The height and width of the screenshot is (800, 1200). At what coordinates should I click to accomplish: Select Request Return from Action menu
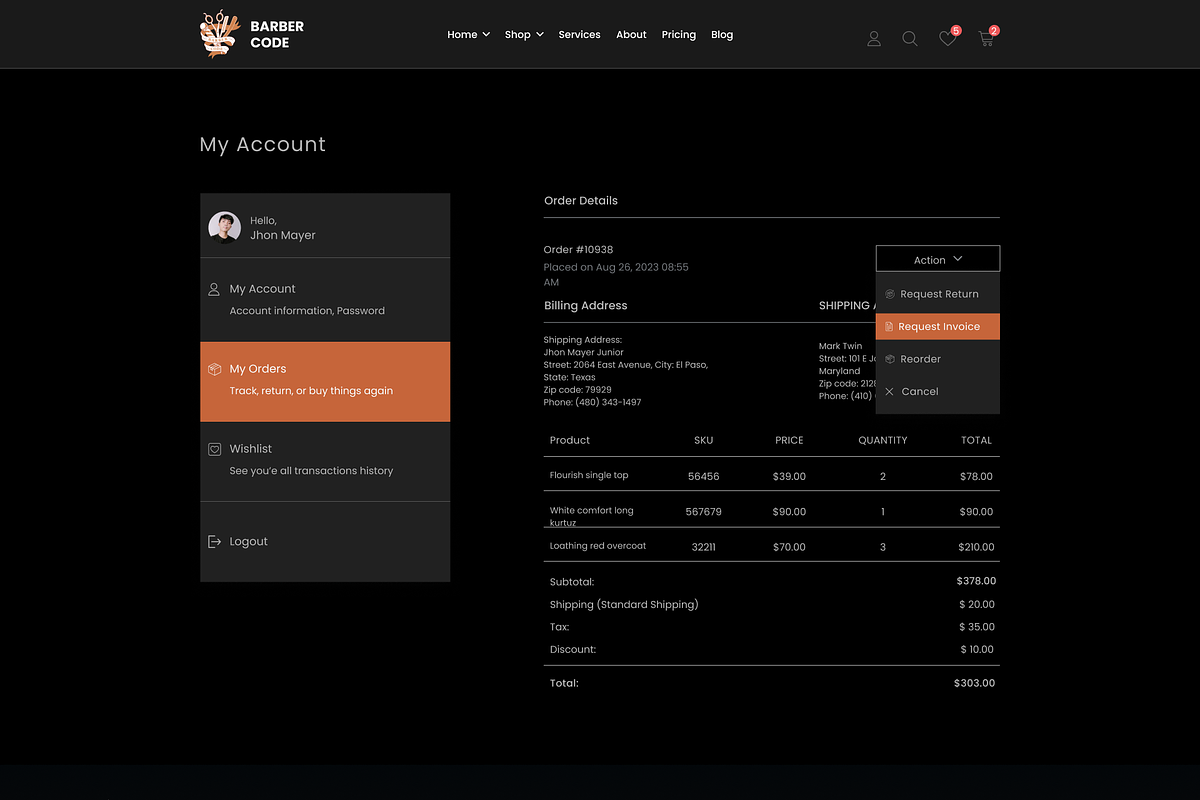938,294
